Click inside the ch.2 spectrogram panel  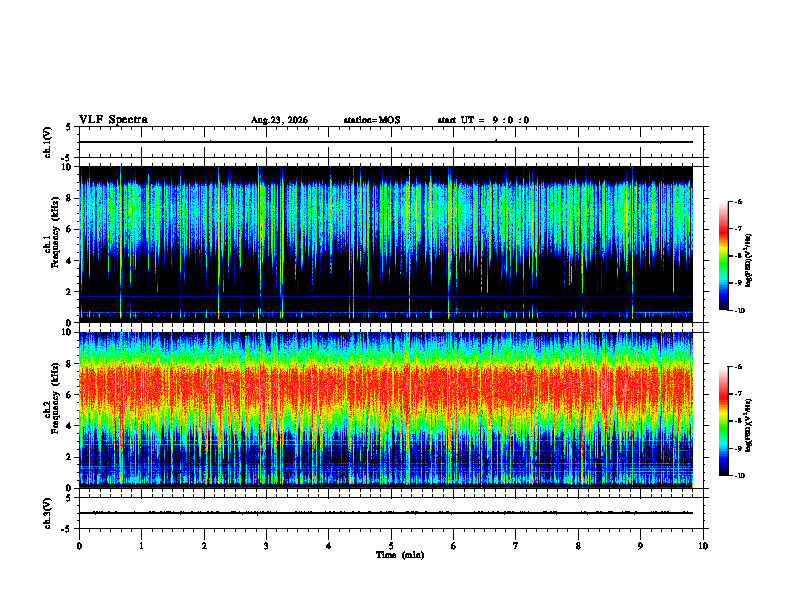click(386, 410)
